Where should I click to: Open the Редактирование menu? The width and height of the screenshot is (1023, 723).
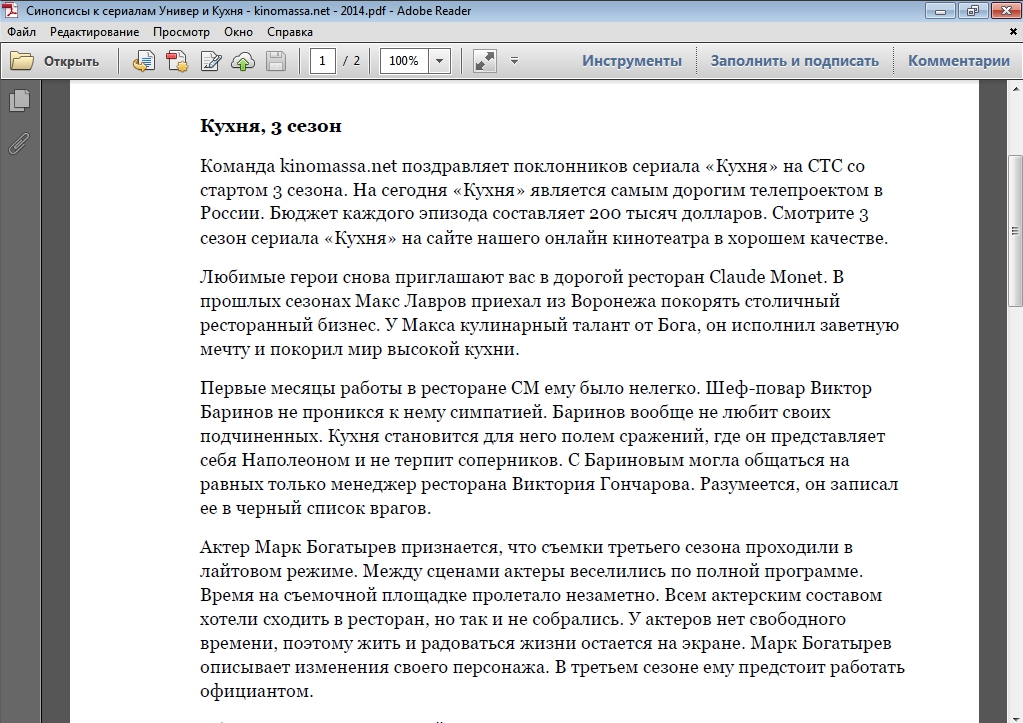pos(95,32)
